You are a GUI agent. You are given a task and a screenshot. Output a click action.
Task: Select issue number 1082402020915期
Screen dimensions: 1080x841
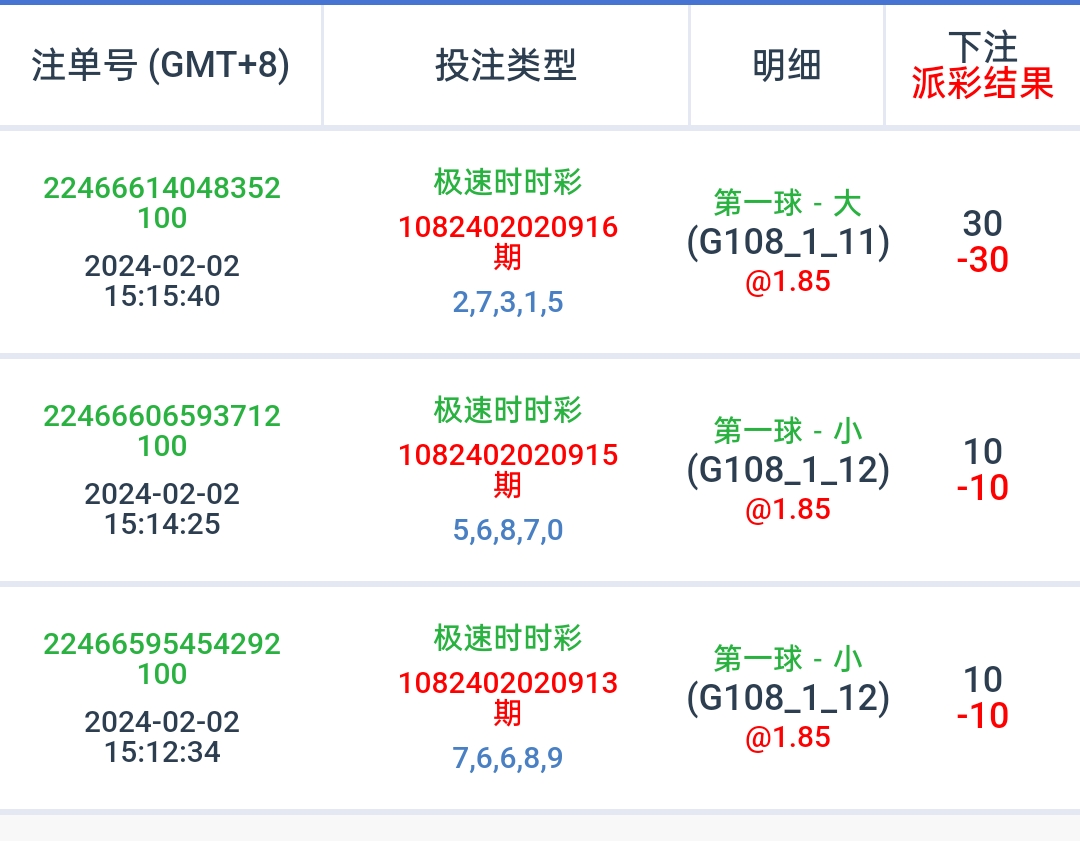pos(508,470)
